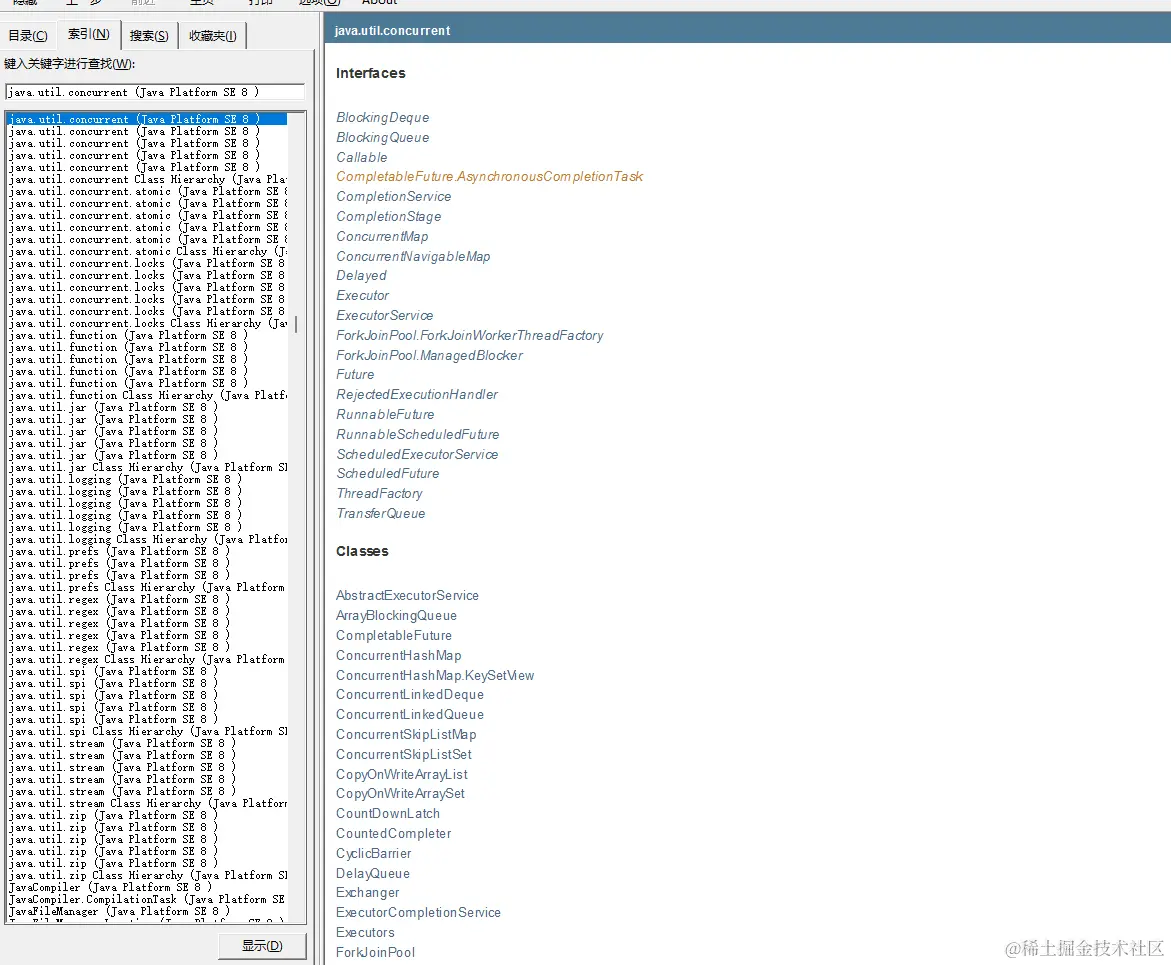Screen dimensions: 1171x965
Task: Open the AbstractExecutorService class link
Action: tap(407, 596)
